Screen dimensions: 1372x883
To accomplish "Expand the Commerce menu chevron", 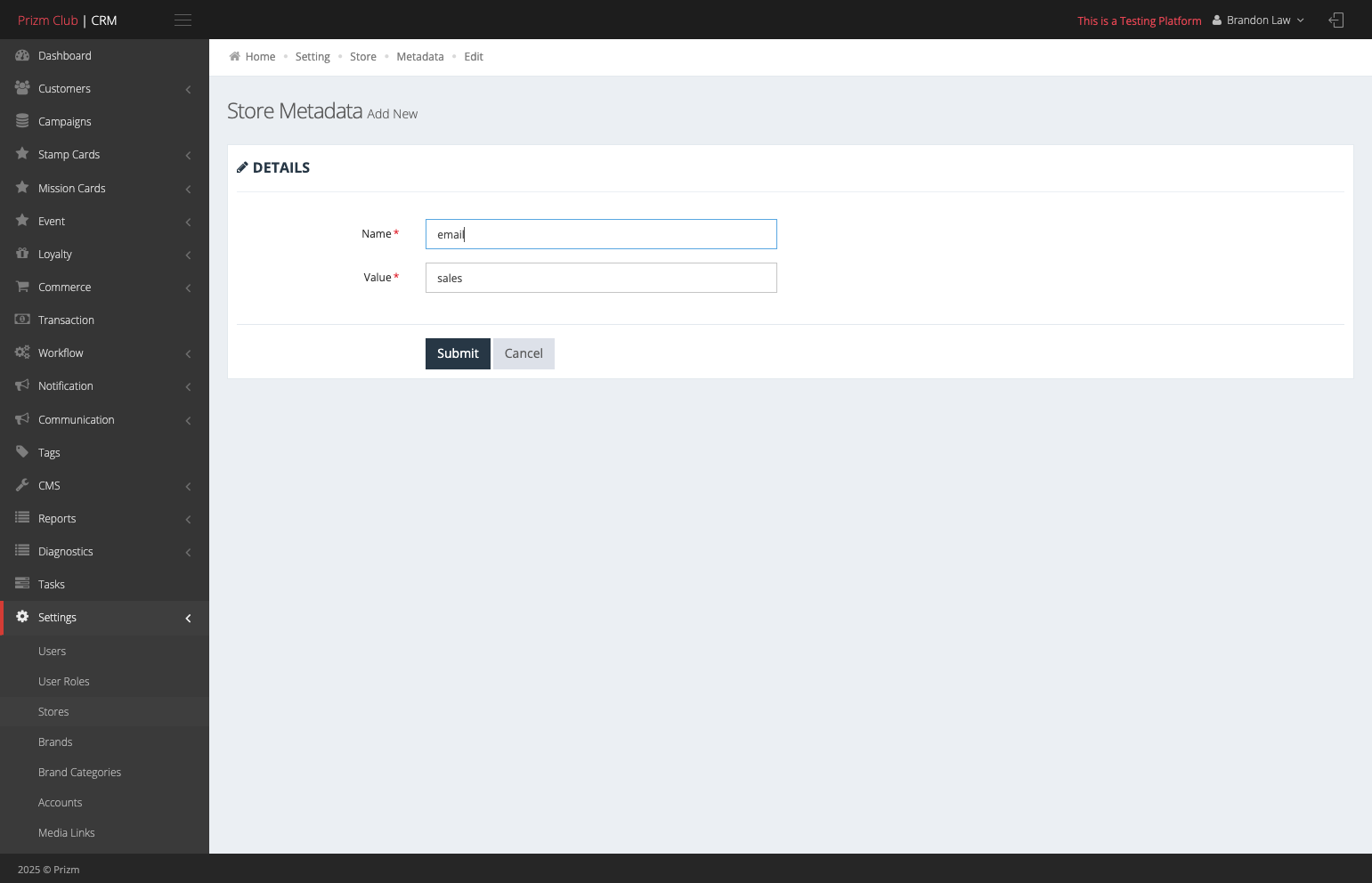I will [x=188, y=288].
